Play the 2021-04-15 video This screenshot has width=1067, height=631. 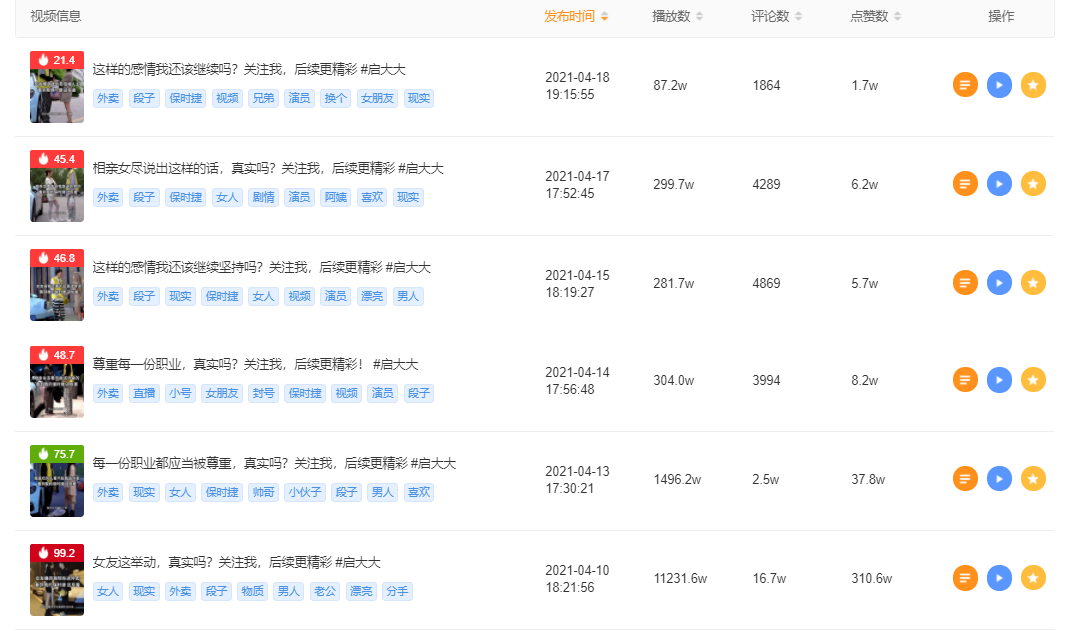coord(999,282)
